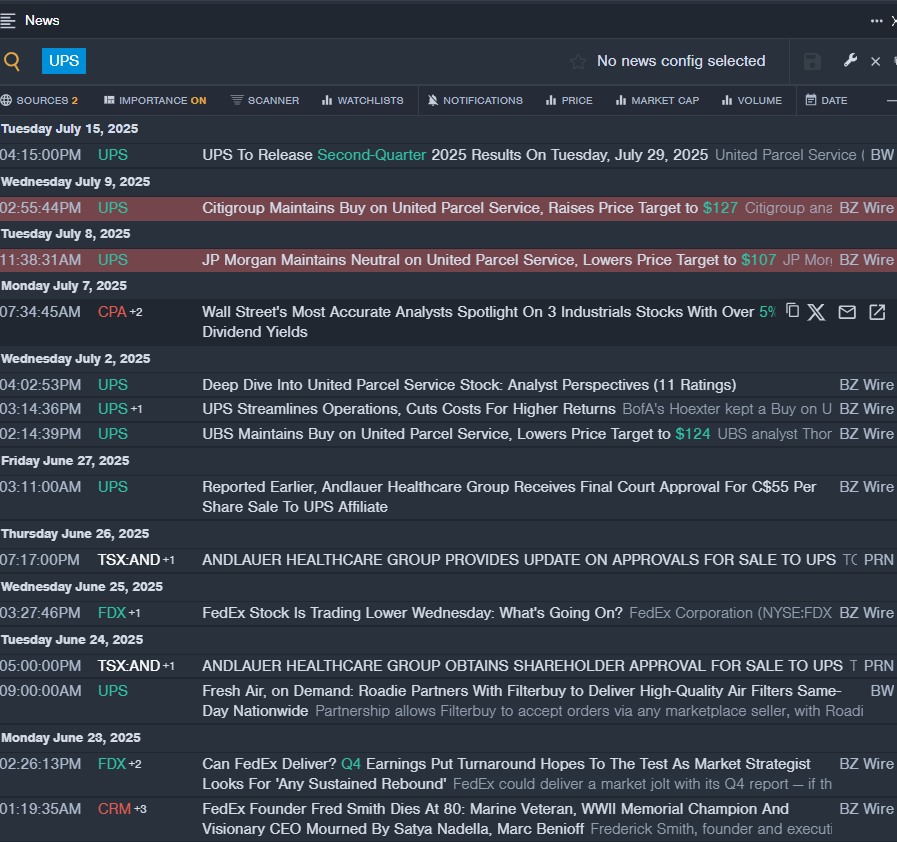This screenshot has width=897, height=842.
Task: Open news settings wrench icon
Action: 850,61
